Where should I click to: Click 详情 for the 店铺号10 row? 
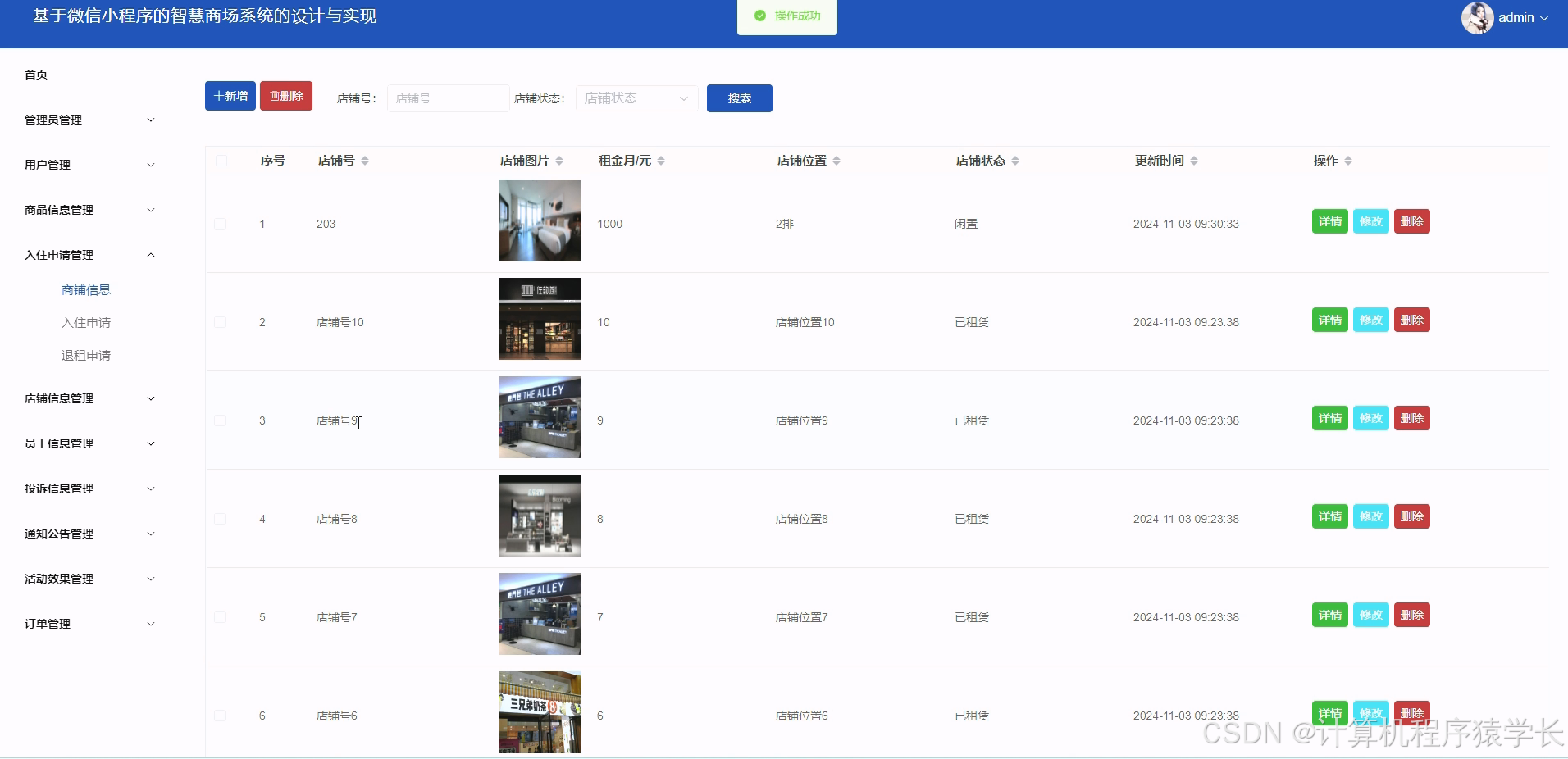tap(1329, 320)
